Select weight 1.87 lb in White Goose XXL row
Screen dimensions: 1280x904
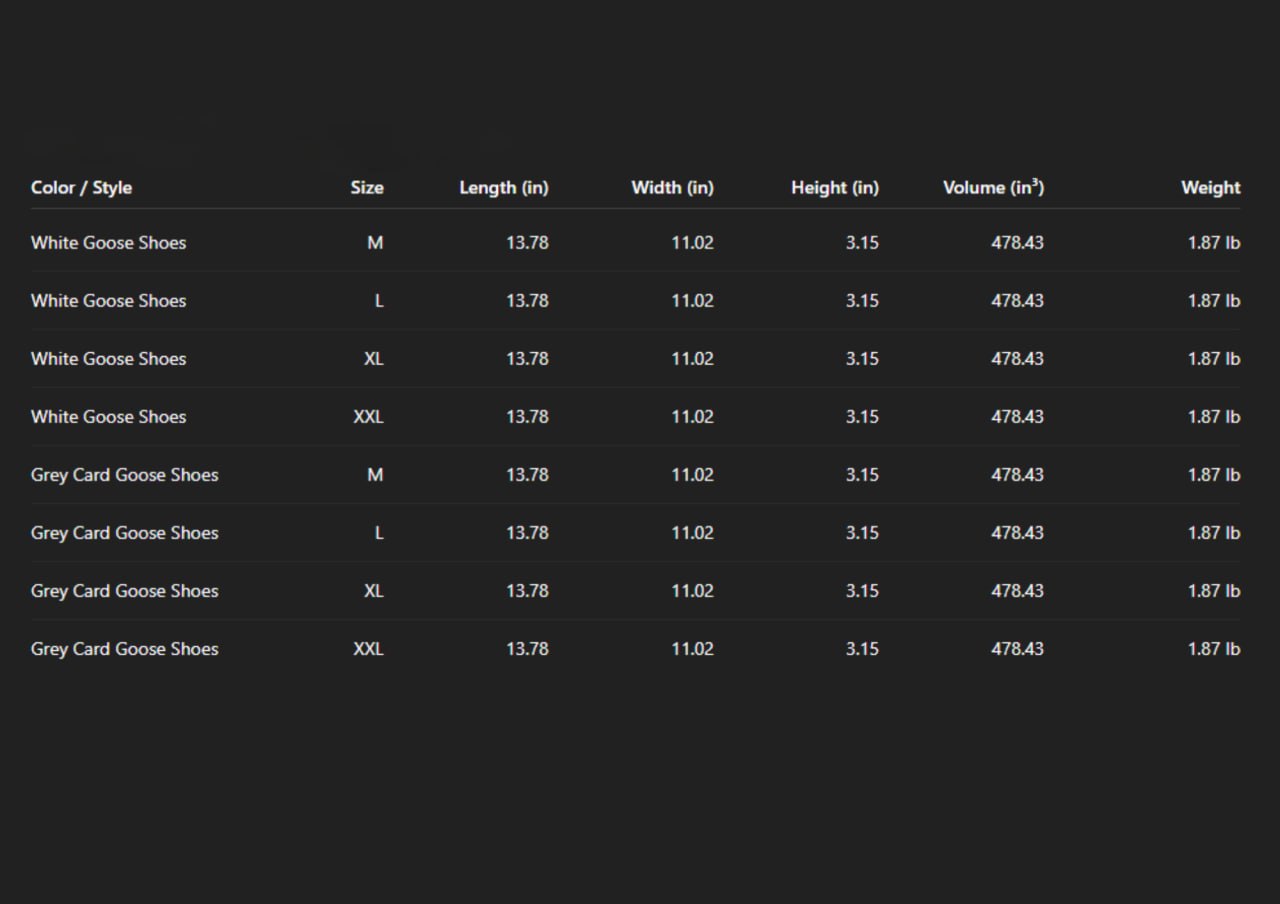click(1213, 417)
